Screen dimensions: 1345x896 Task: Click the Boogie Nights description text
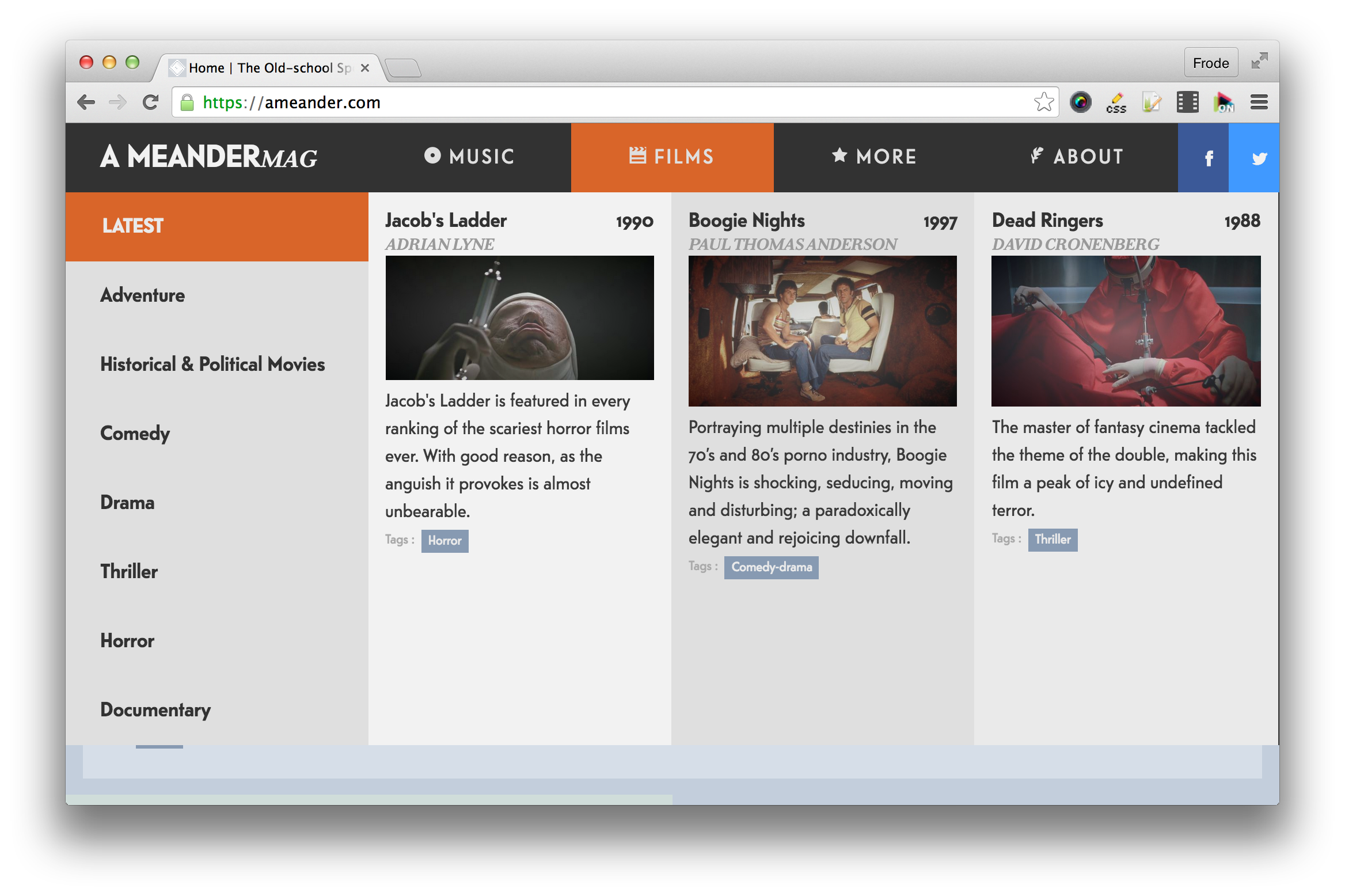tap(821, 483)
